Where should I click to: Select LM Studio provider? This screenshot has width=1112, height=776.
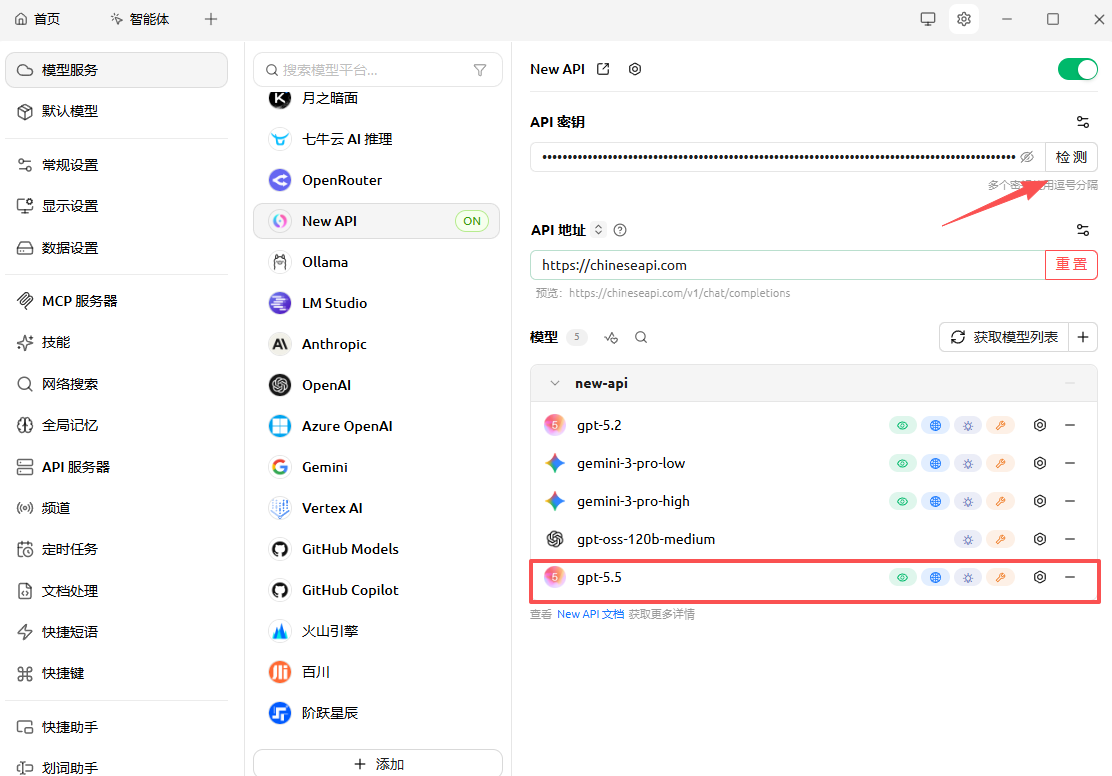click(x=377, y=303)
